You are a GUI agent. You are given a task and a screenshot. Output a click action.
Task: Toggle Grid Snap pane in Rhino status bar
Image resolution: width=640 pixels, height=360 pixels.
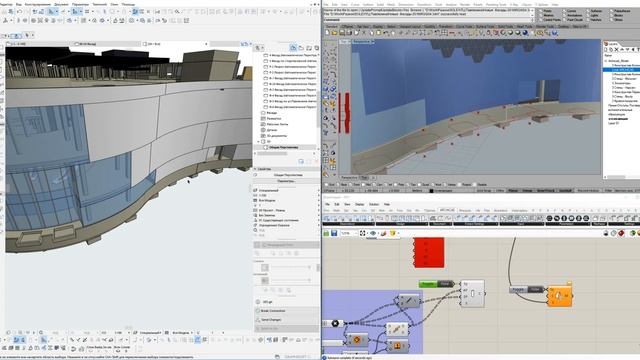(x=484, y=191)
